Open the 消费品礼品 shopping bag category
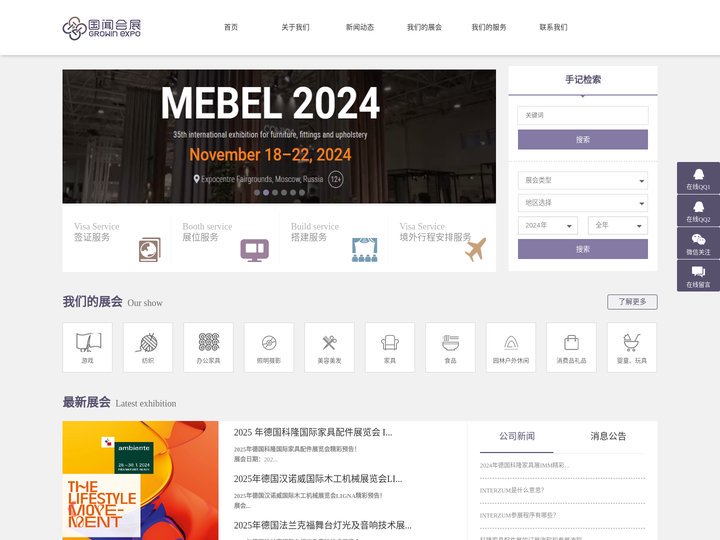 (571, 347)
